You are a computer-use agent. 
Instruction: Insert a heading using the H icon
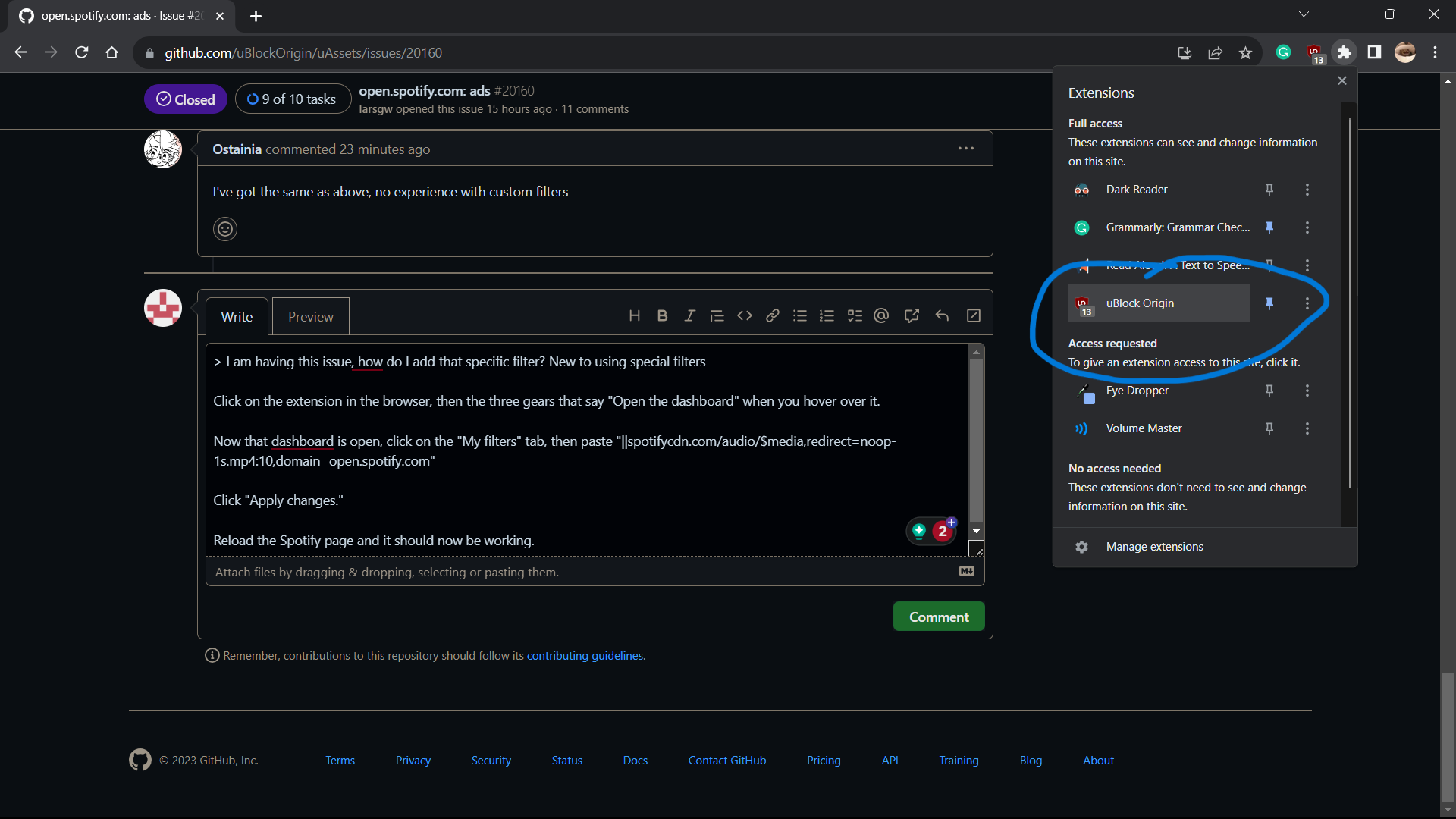coord(635,315)
